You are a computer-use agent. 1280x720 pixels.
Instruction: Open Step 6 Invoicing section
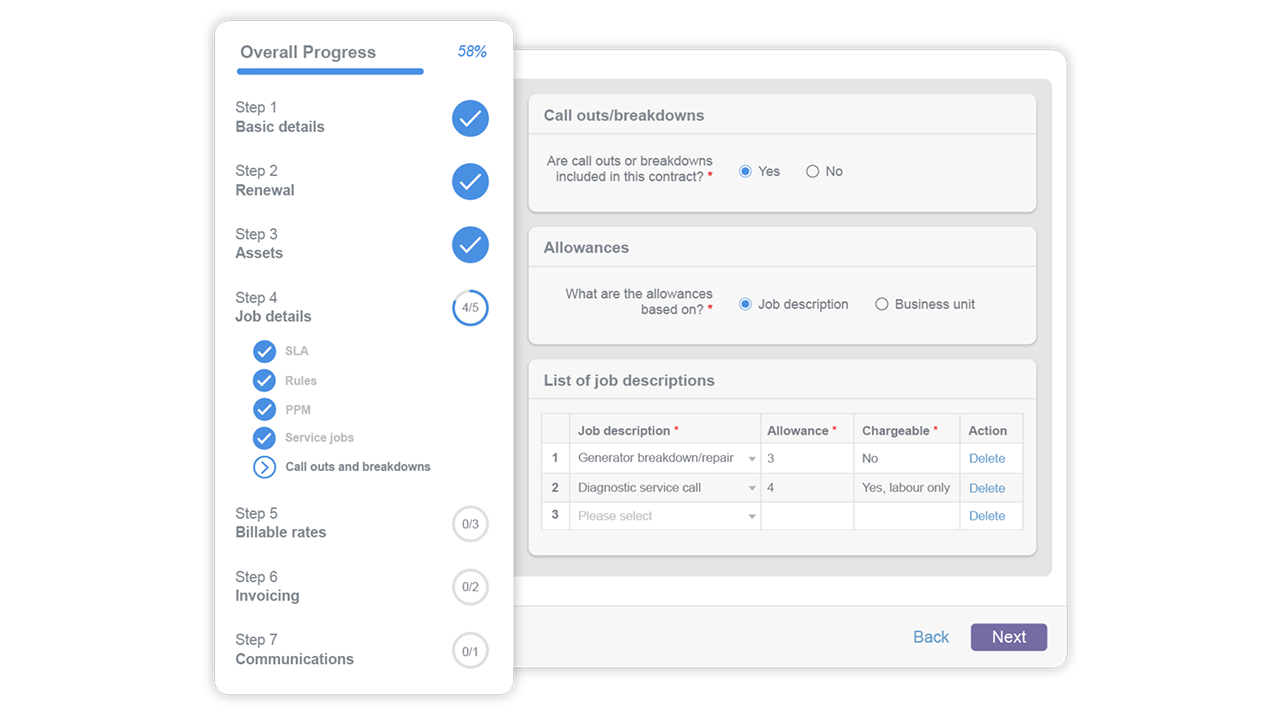(x=267, y=586)
